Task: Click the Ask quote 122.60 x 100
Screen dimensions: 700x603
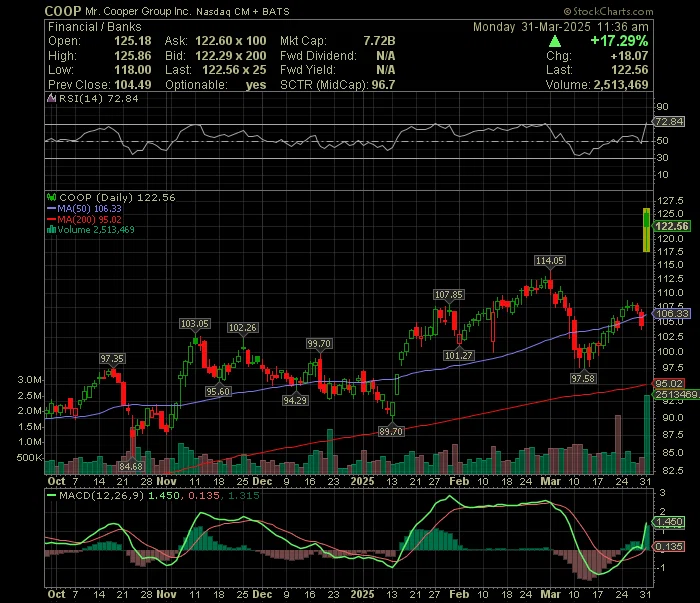Action: (x=231, y=41)
